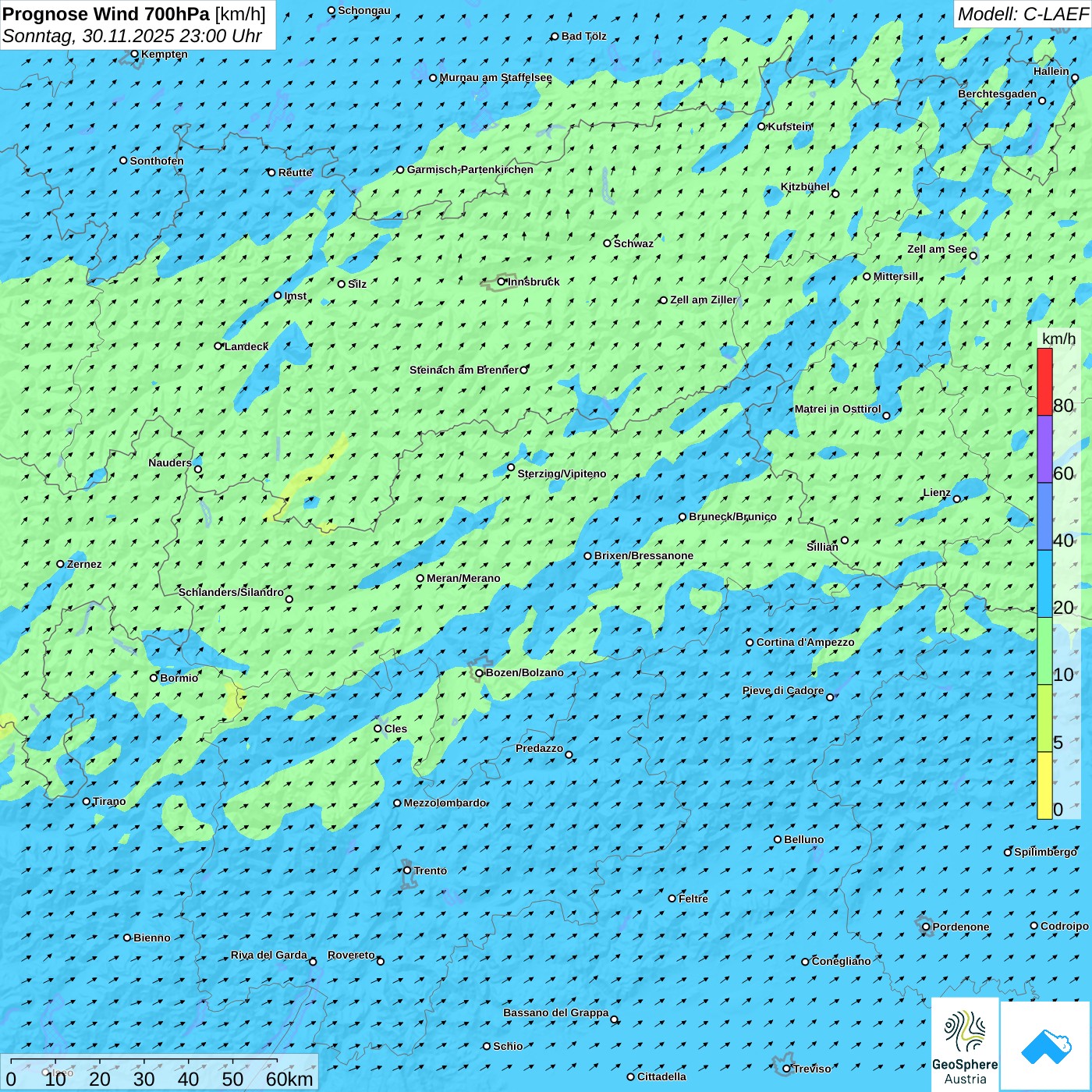Click the purple 60 km/h legend segment
This screenshot has width=1092, height=1092.
pos(1044,449)
